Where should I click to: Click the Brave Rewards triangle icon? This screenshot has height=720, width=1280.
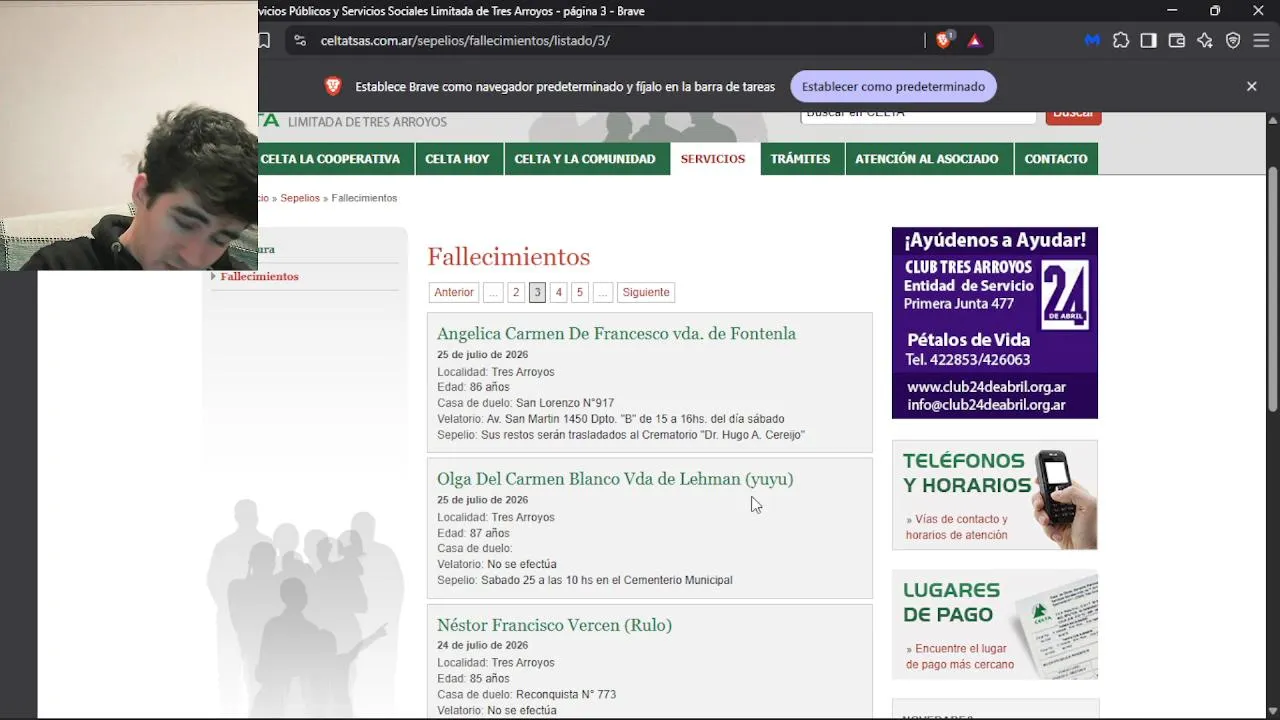click(974, 41)
